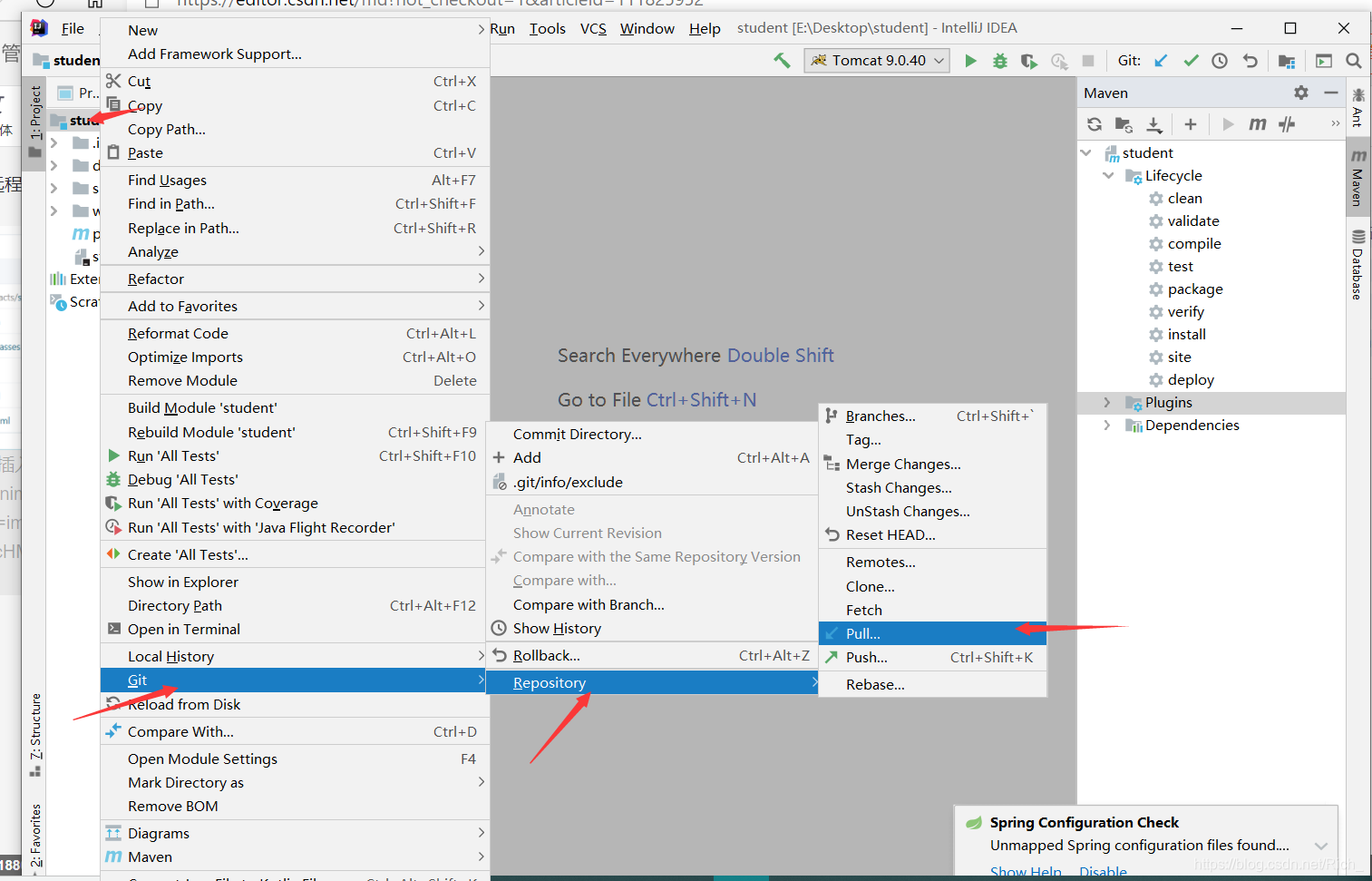Click Open in Terminal entry
The height and width of the screenshot is (881, 1372).
(295, 629)
